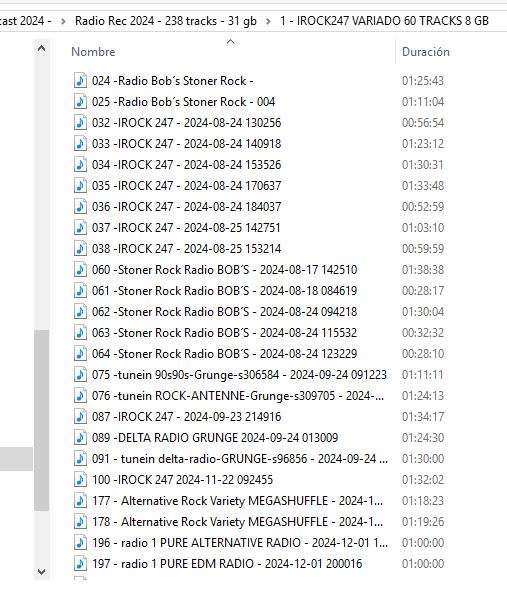Click music icon beside 035 -IROCK 247 file
The width and height of the screenshot is (507, 600).
tap(80, 186)
